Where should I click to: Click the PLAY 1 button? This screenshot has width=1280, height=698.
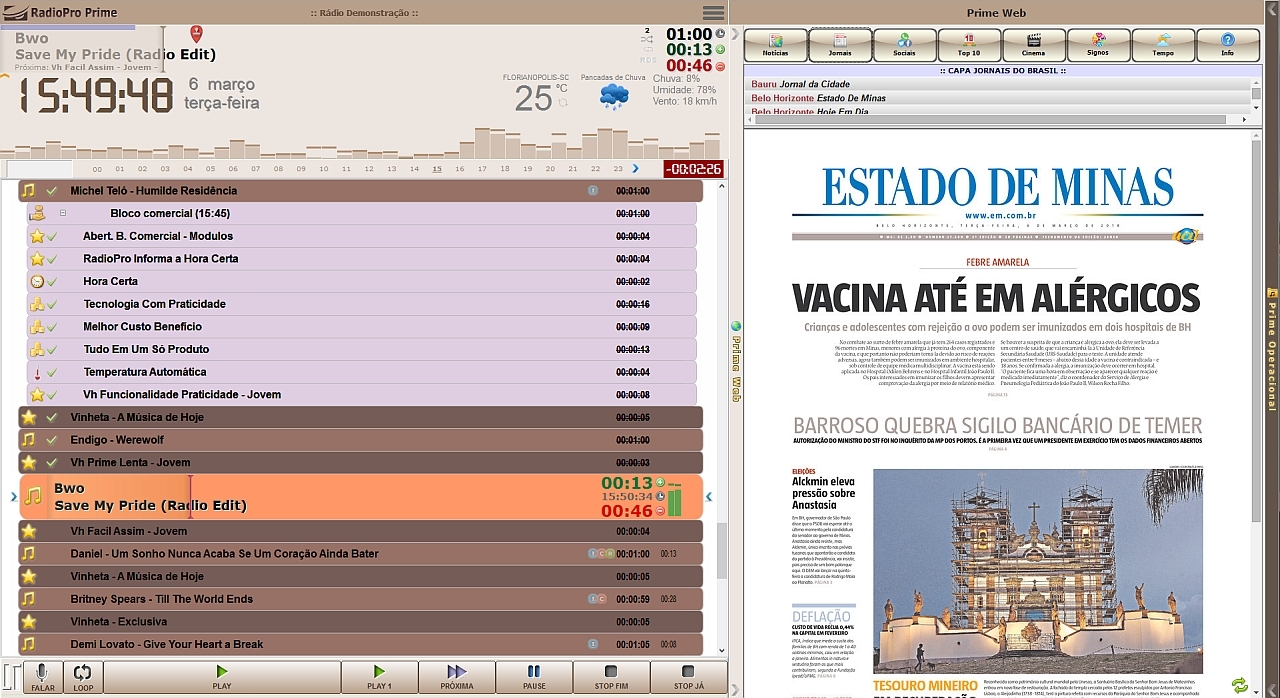(x=380, y=677)
